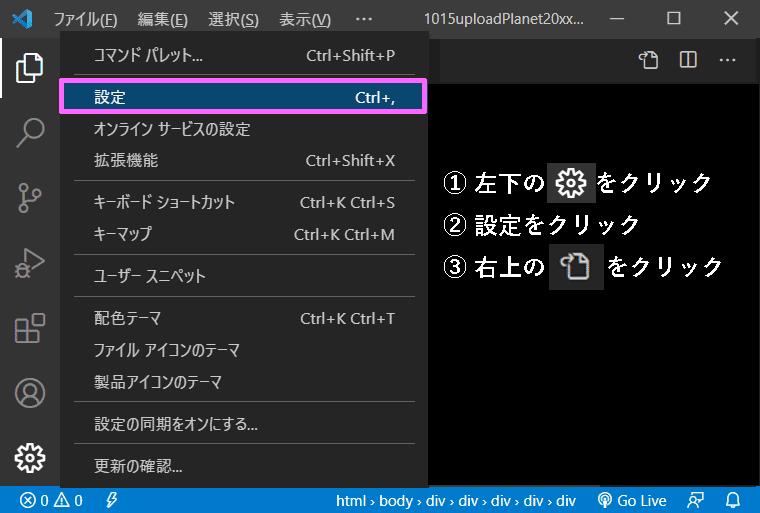Select 設定 in the manage menu
This screenshot has height=513, width=760.
[243, 96]
